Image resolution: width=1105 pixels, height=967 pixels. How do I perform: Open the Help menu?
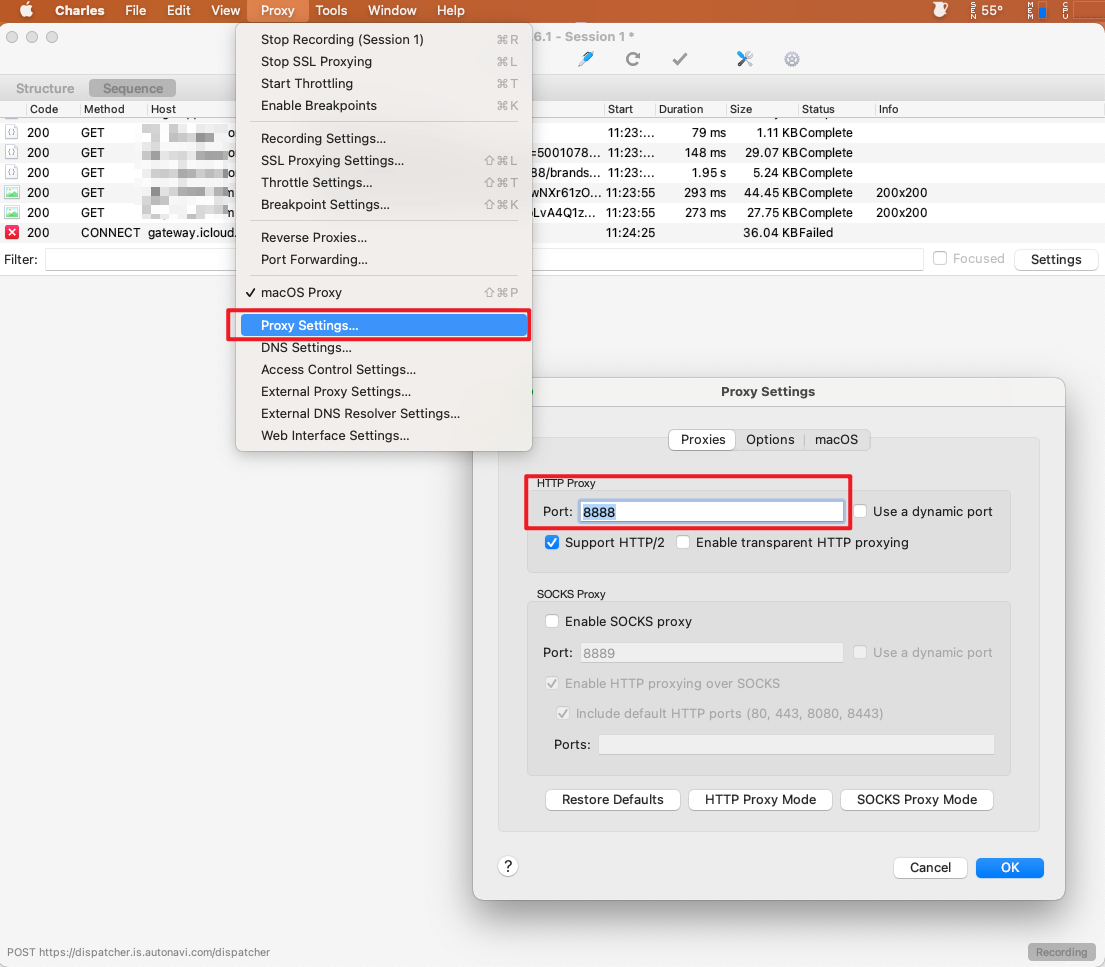pyautogui.click(x=450, y=11)
